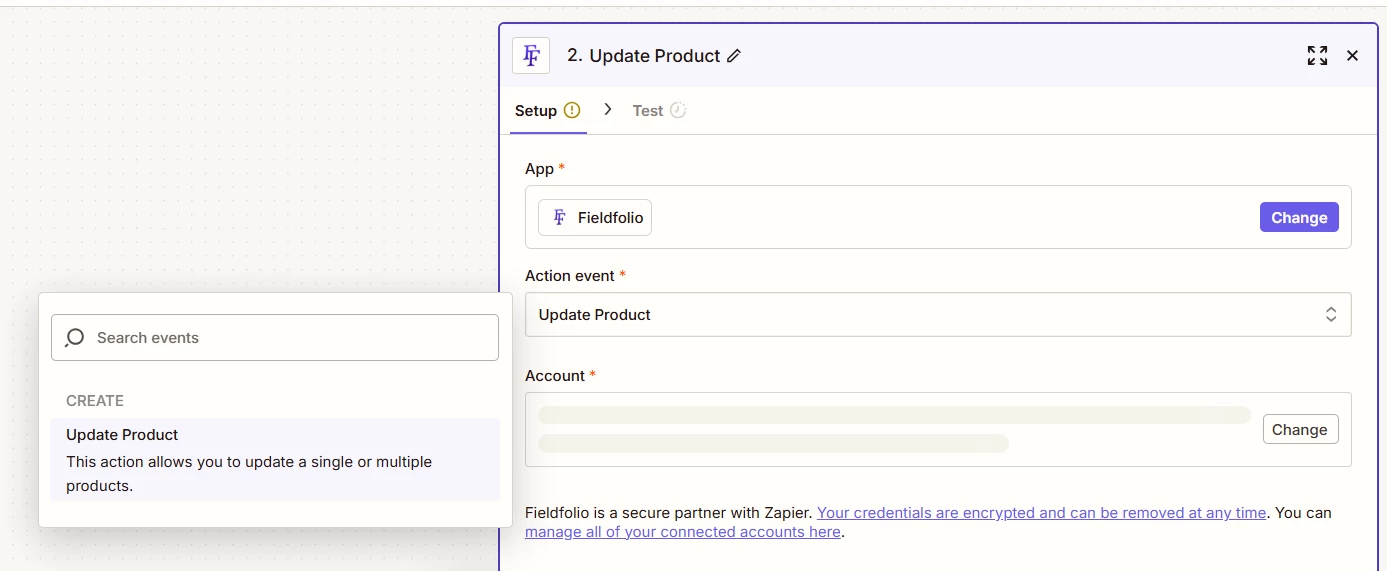Click the purple Change app button
Image resolution: width=1387 pixels, height=571 pixels.
(x=1299, y=217)
